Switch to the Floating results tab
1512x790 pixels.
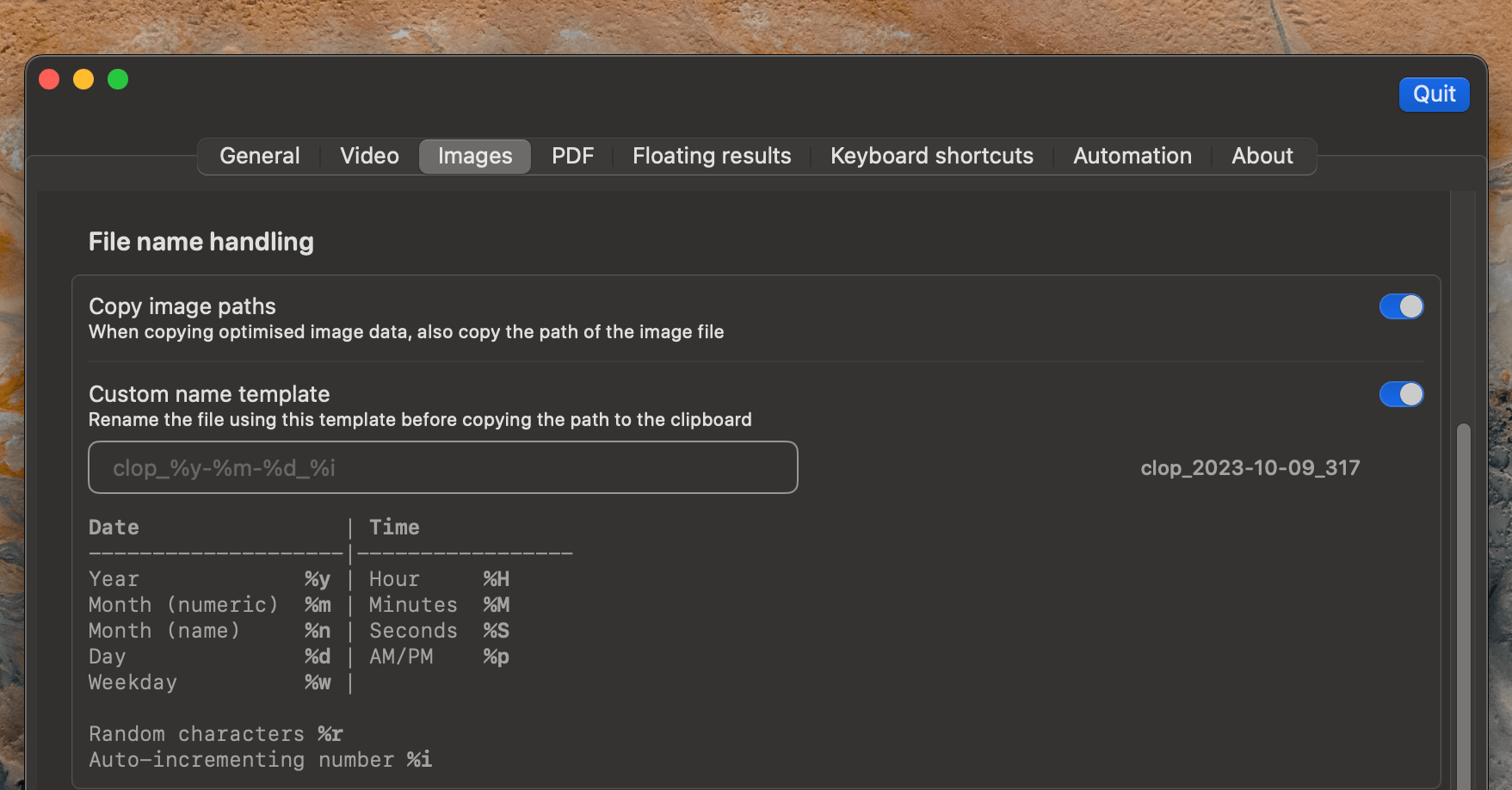711,156
